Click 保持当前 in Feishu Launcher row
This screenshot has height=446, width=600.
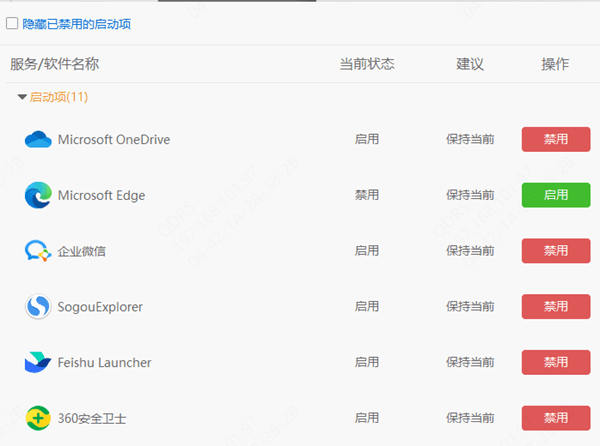click(470, 362)
